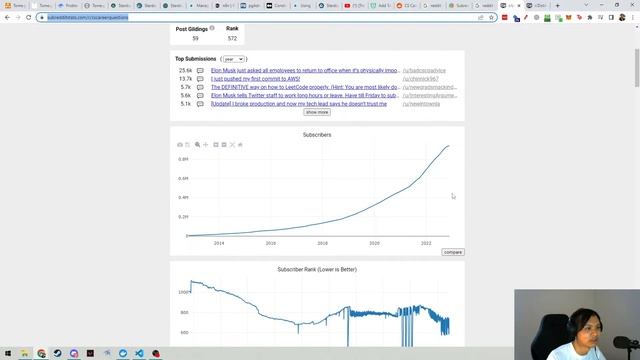Open the year period dropdown for Top Submissions
The height and width of the screenshot is (360, 640).
click(x=234, y=59)
